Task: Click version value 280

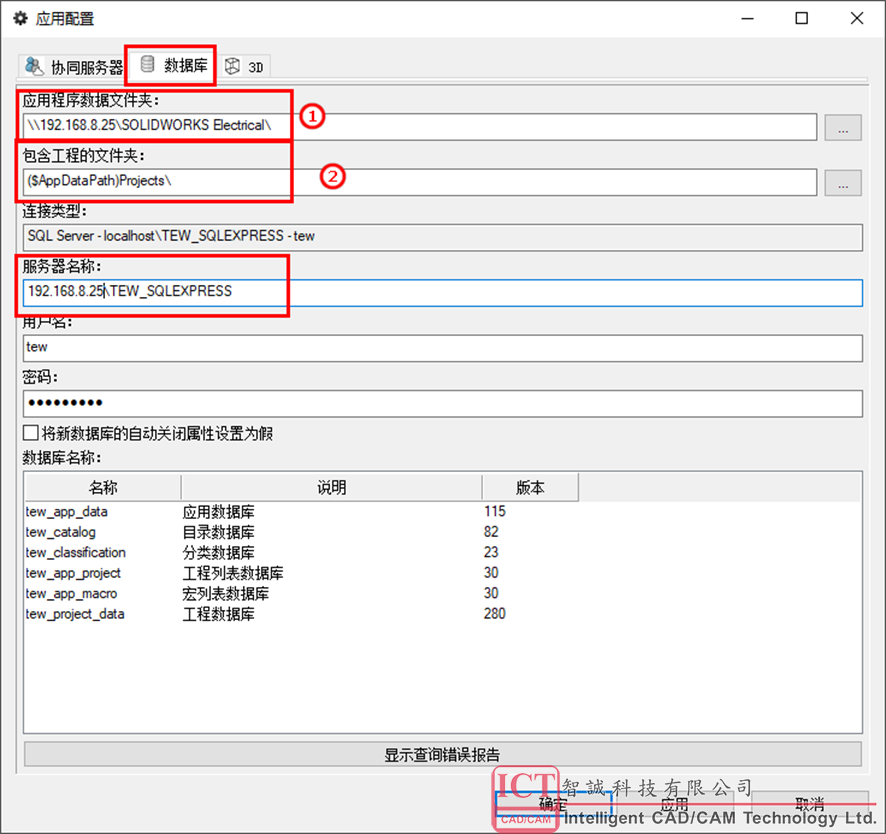Action: click(494, 614)
